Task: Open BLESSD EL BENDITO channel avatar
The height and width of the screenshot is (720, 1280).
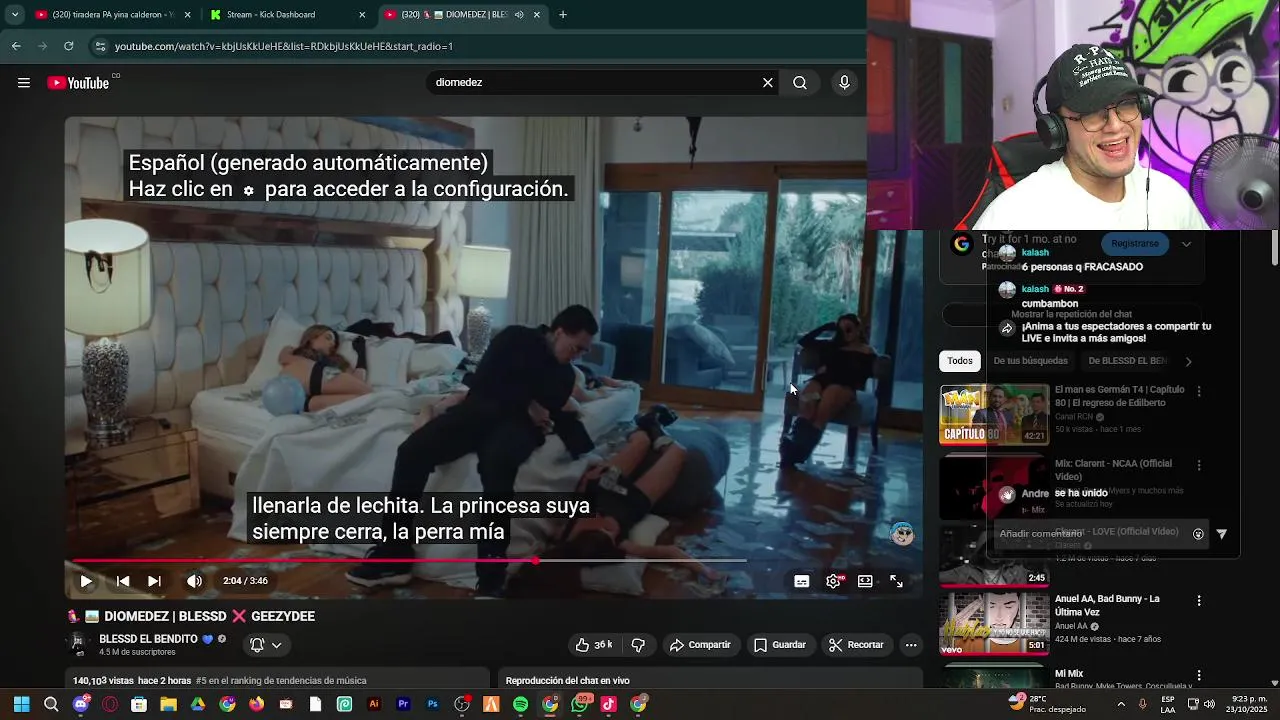Action: click(x=78, y=644)
